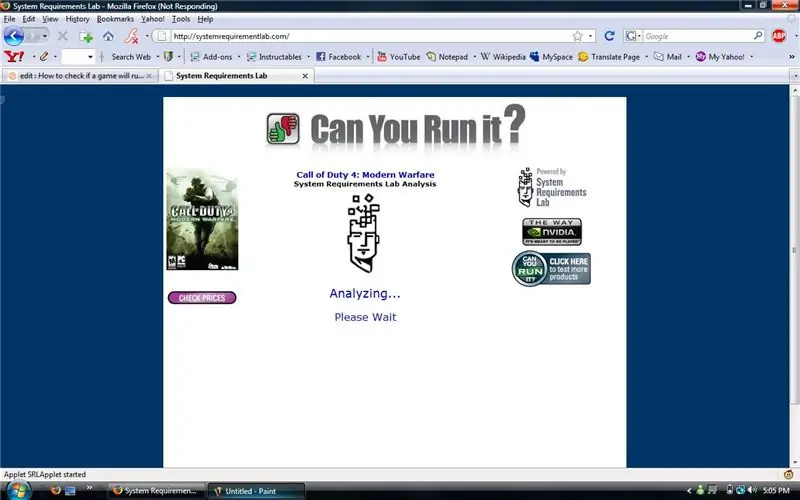Click the page identity icon in the address bar
Screen dimensions: 800x500
162,36
